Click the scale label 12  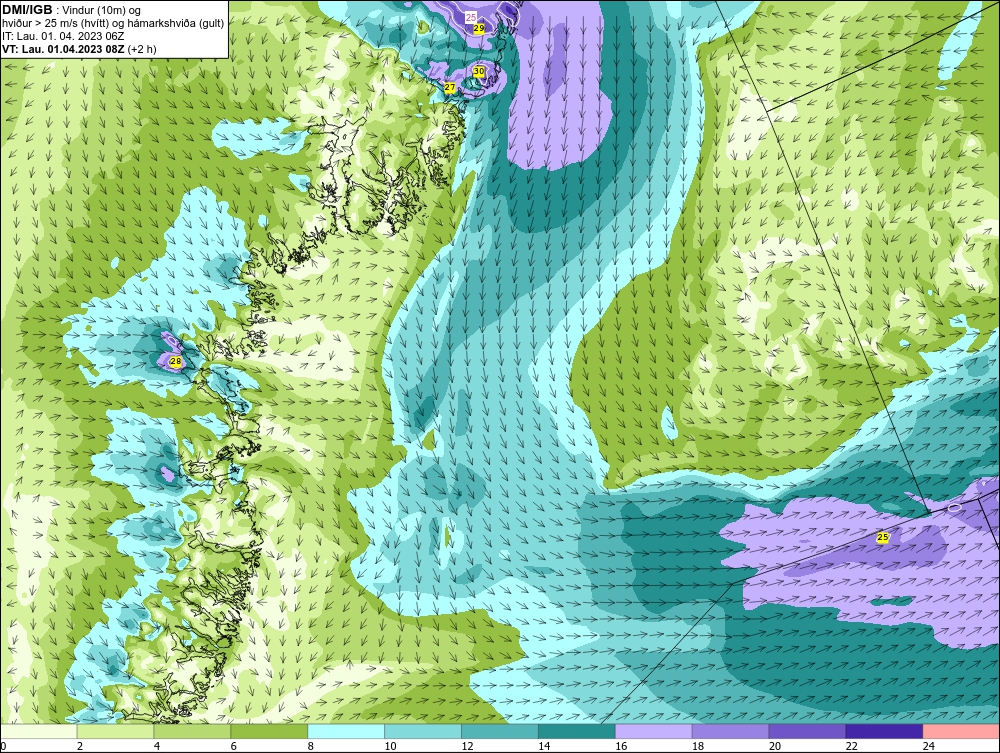(x=467, y=746)
